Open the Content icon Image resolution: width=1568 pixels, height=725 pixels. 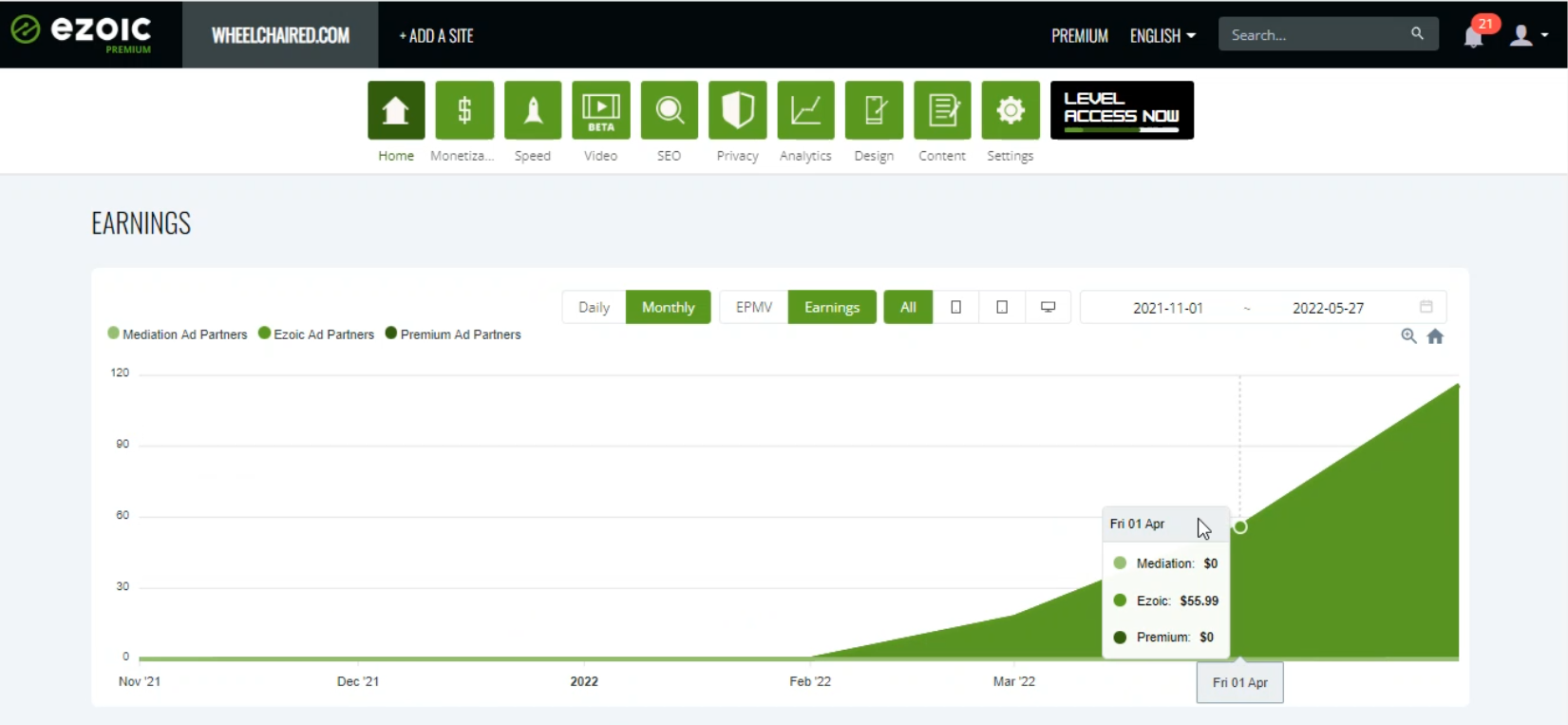click(x=943, y=110)
